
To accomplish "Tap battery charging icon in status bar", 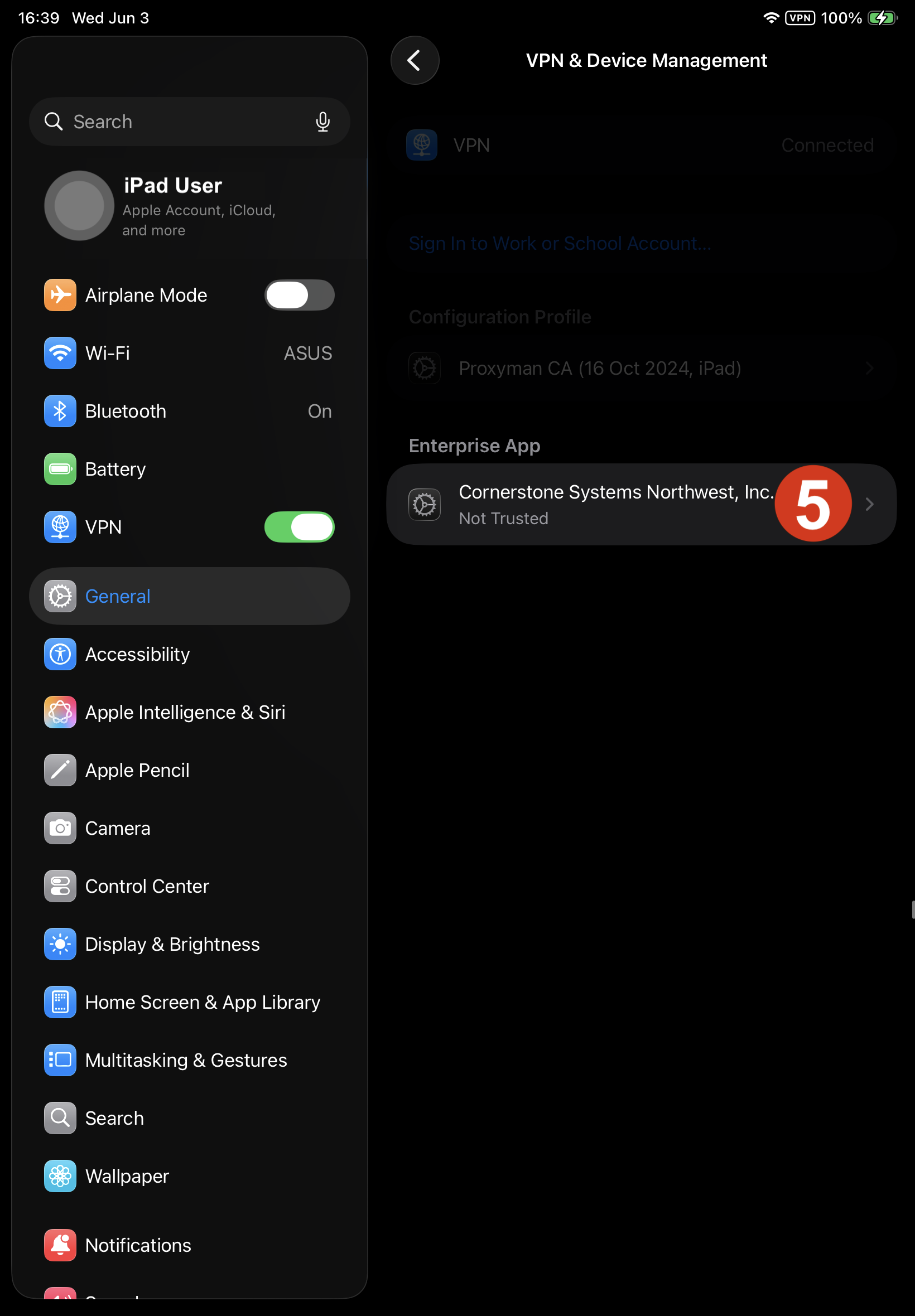I will tap(882, 18).
